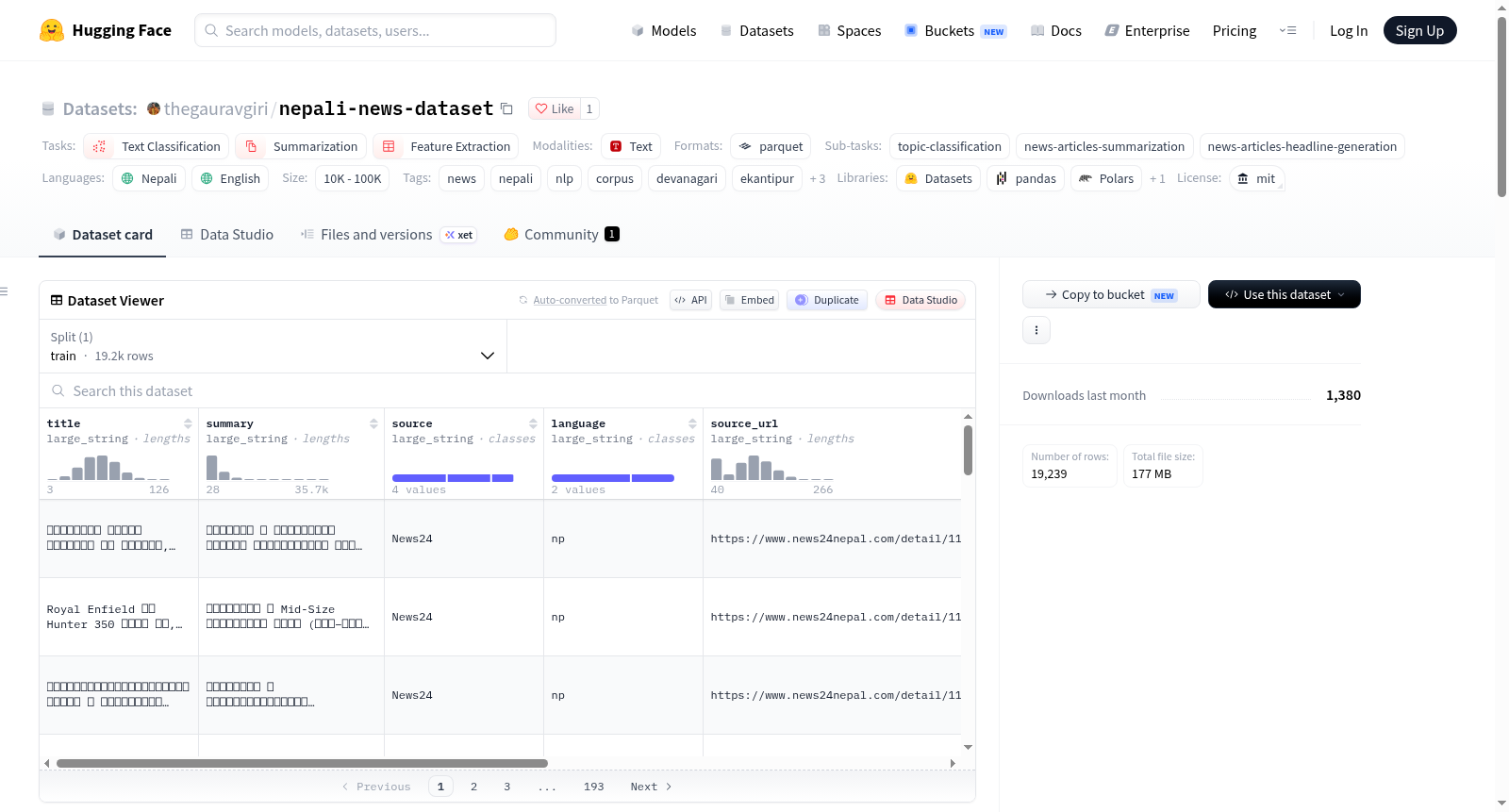Click the news-articles-summarization sub-task tag
The height and width of the screenshot is (812, 1509).
(1104, 146)
